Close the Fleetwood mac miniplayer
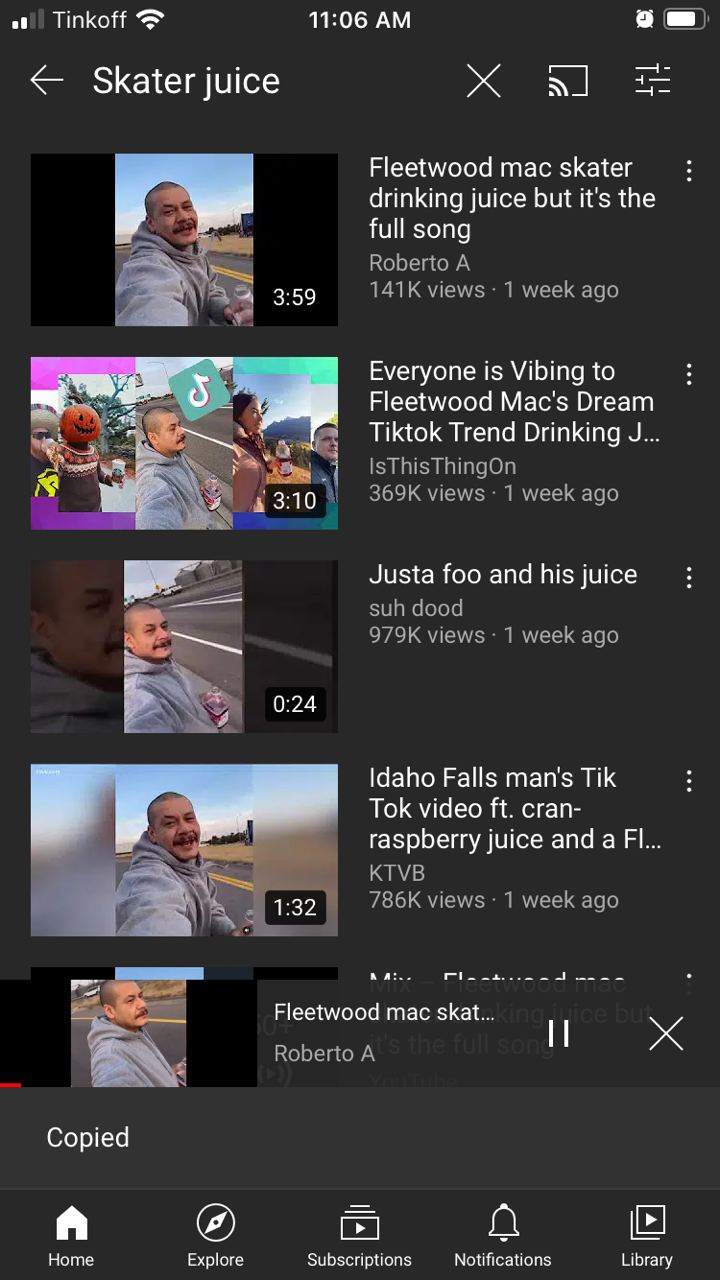Viewport: 720px width, 1280px height. tap(665, 1033)
